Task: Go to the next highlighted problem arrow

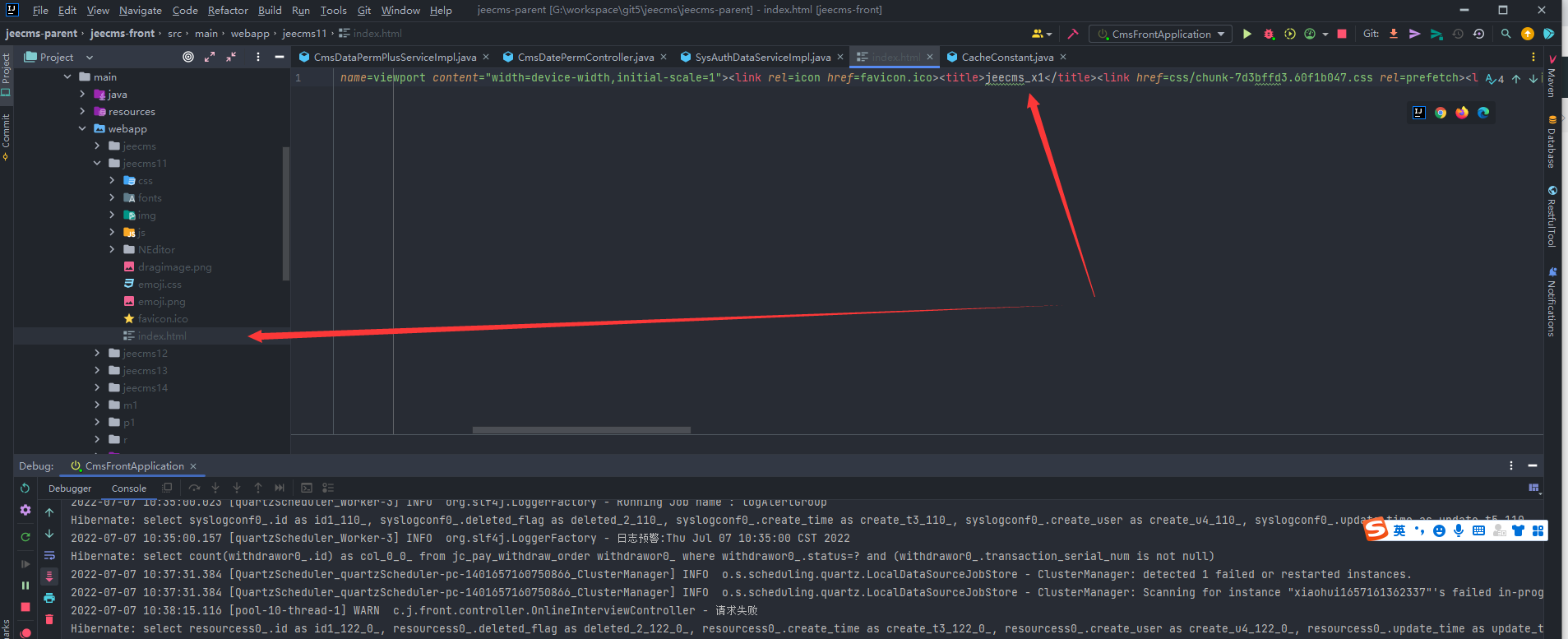Action: point(1533,79)
